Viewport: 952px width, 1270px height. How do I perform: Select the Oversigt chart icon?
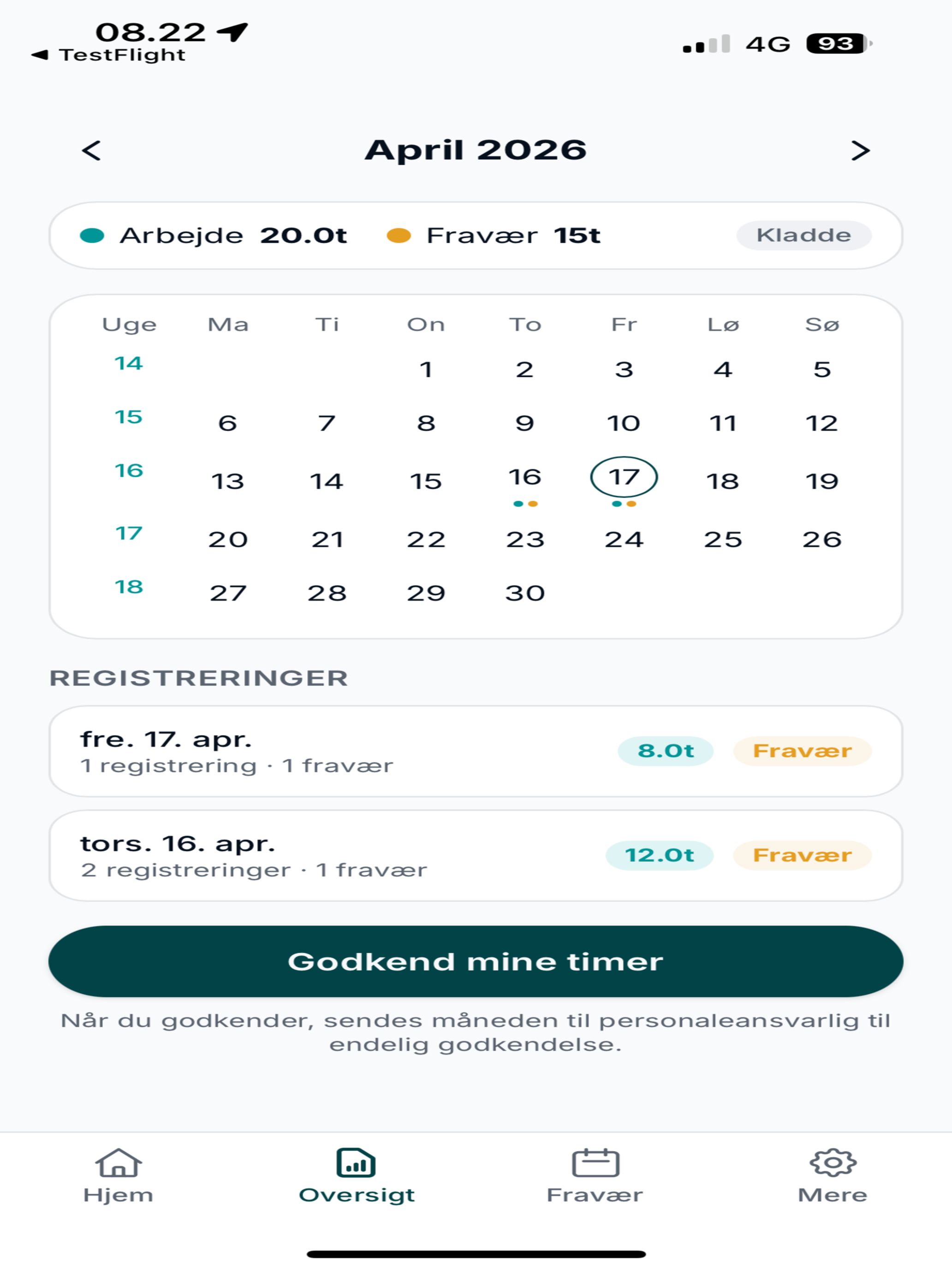pyautogui.click(x=356, y=1162)
